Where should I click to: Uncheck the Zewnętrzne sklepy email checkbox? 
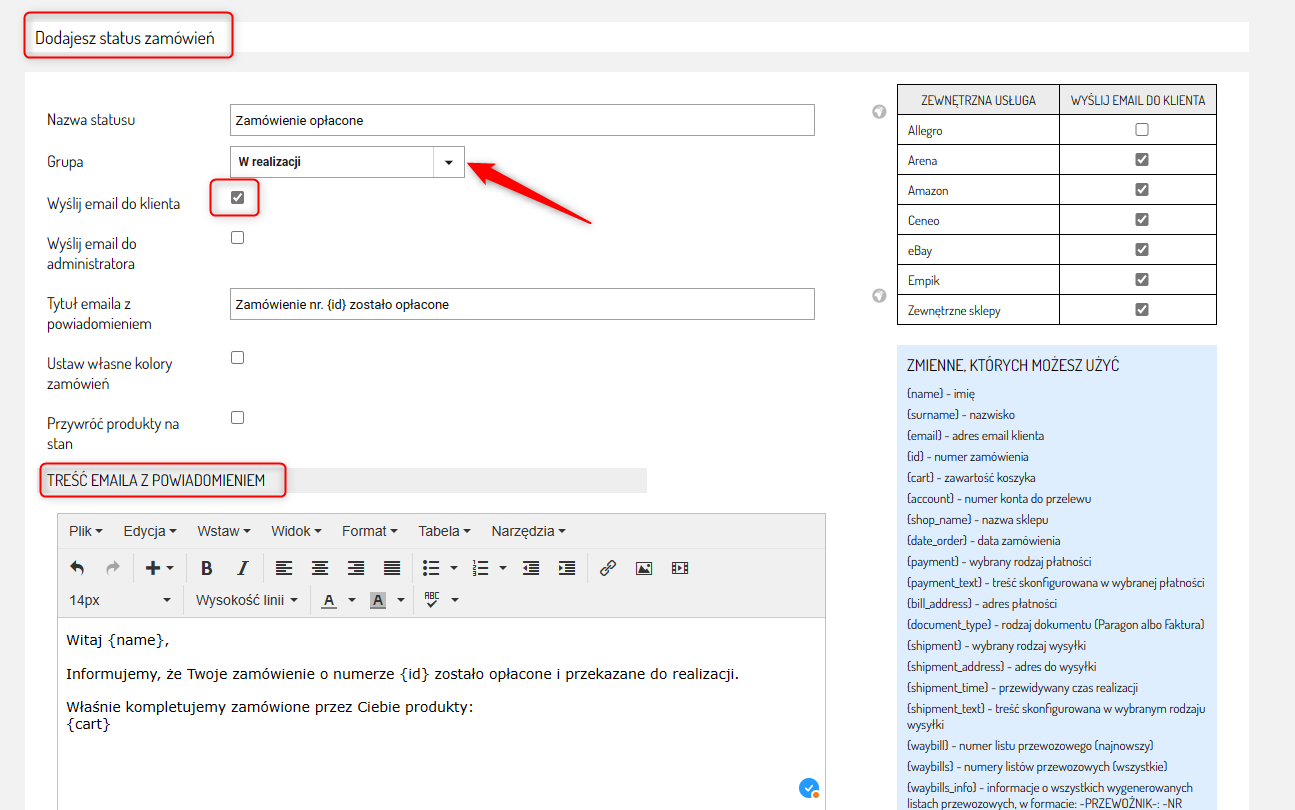[1142, 310]
